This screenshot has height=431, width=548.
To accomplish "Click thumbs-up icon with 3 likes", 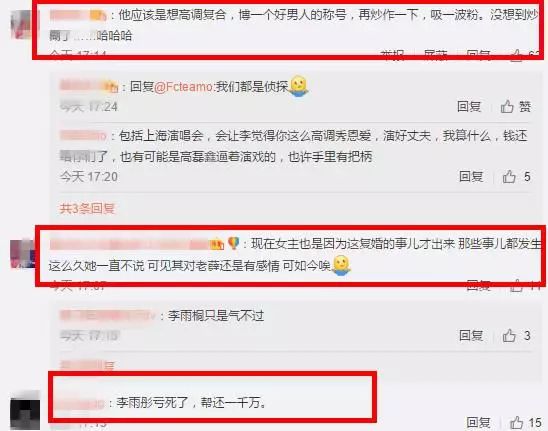I will tap(509, 336).
